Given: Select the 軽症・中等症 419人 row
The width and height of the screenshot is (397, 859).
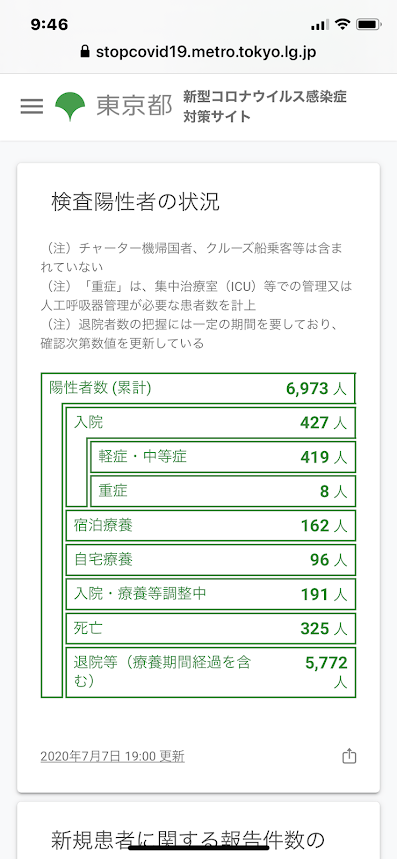Looking at the screenshot, I should click(223, 457).
